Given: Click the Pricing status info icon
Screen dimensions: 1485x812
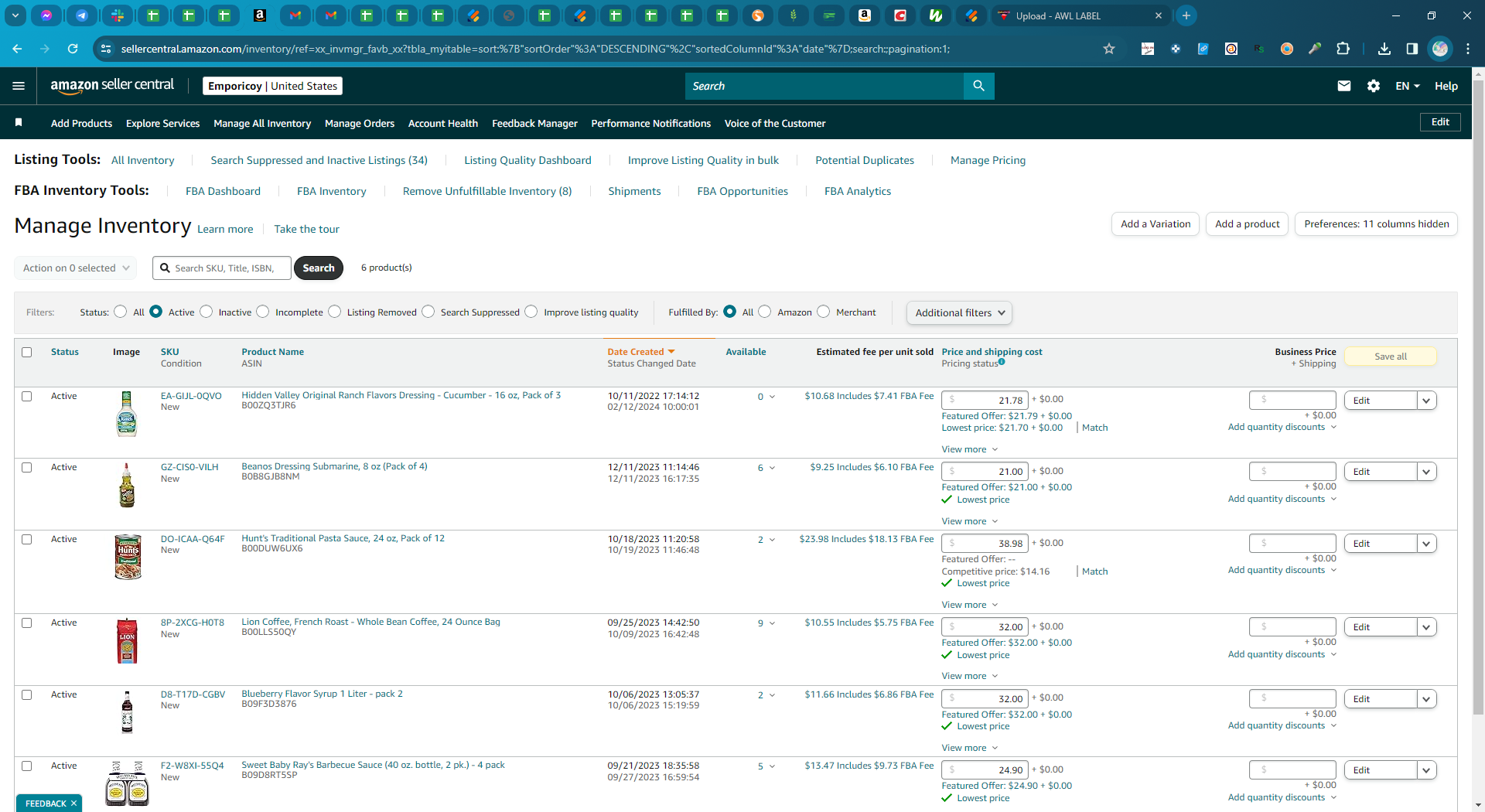Looking at the screenshot, I should (1002, 361).
